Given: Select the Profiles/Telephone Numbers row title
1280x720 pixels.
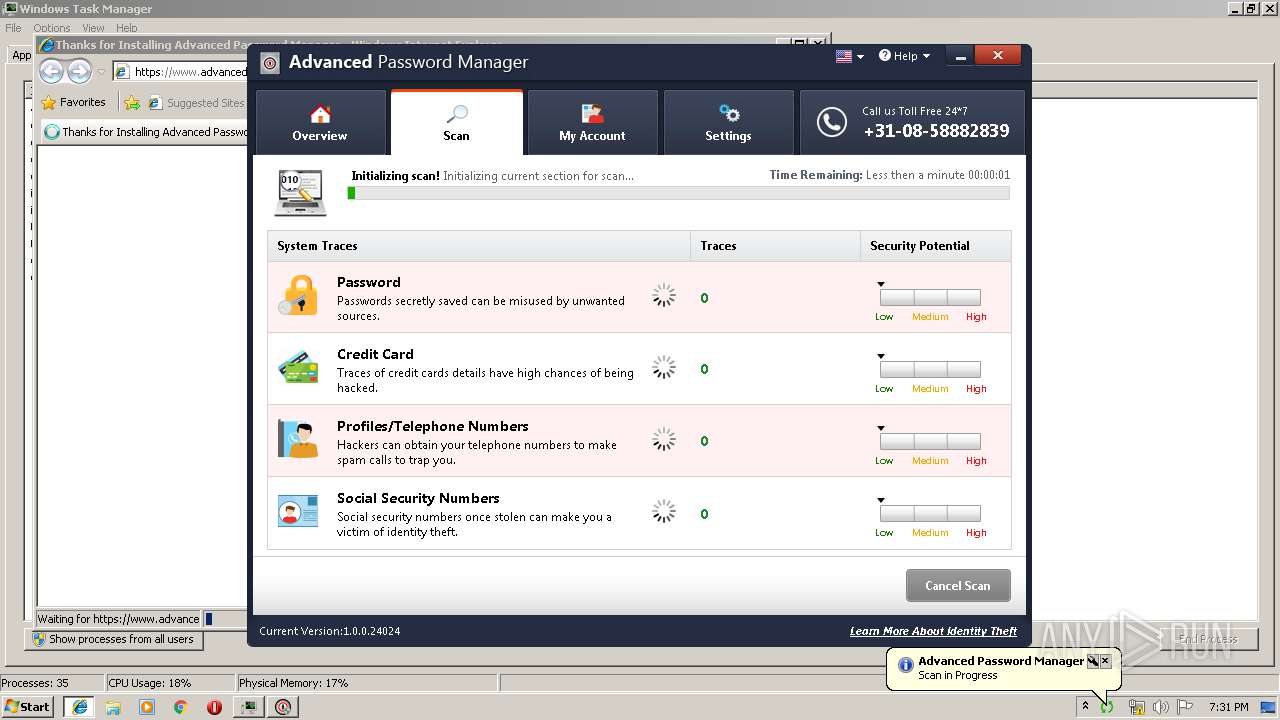Looking at the screenshot, I should click(x=432, y=427).
